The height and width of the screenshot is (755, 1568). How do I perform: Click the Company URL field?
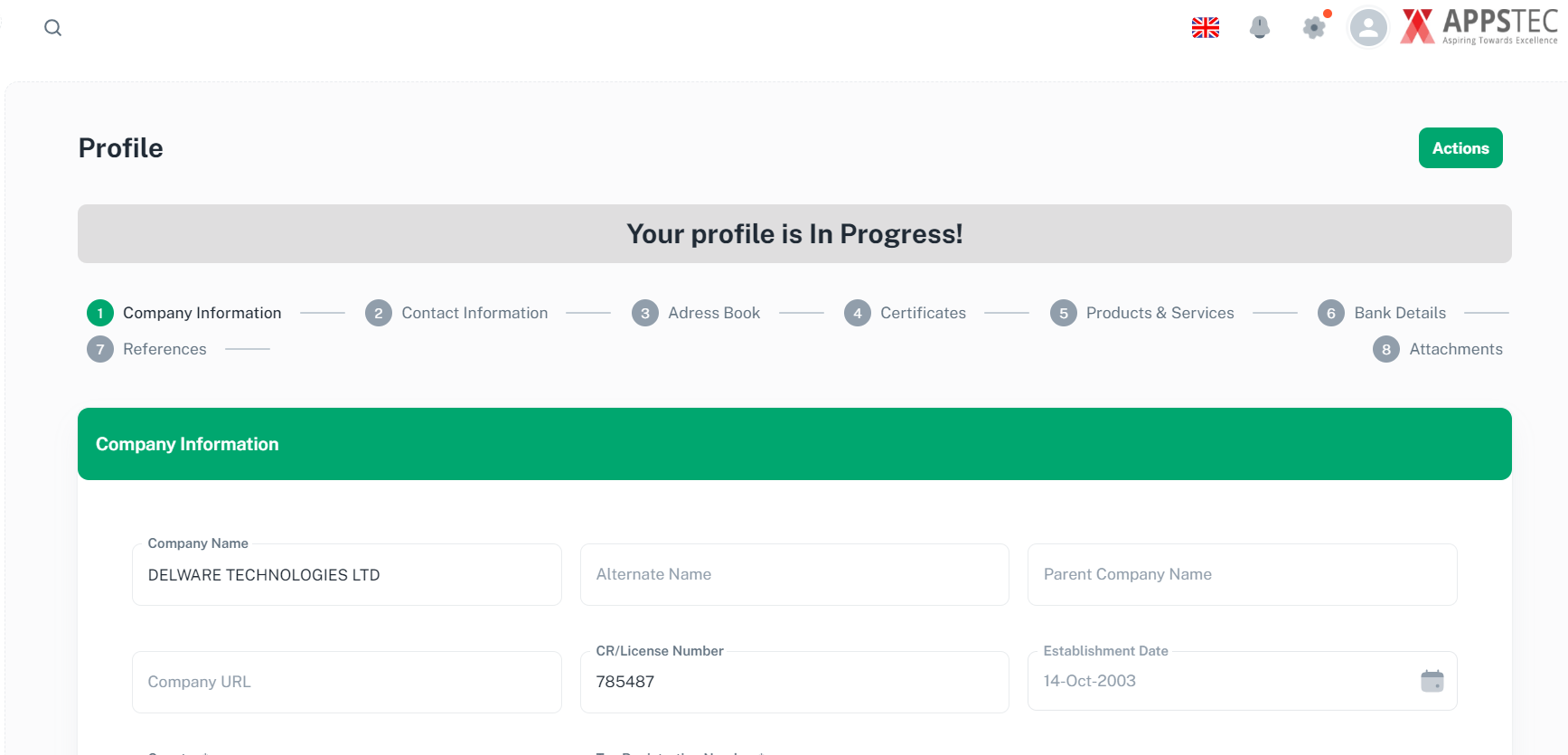pyautogui.click(x=346, y=682)
